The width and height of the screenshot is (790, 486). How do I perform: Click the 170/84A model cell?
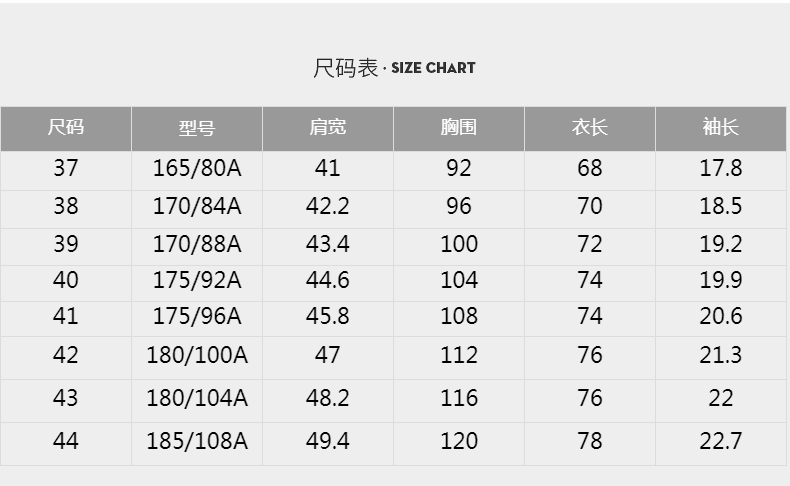coord(197,206)
